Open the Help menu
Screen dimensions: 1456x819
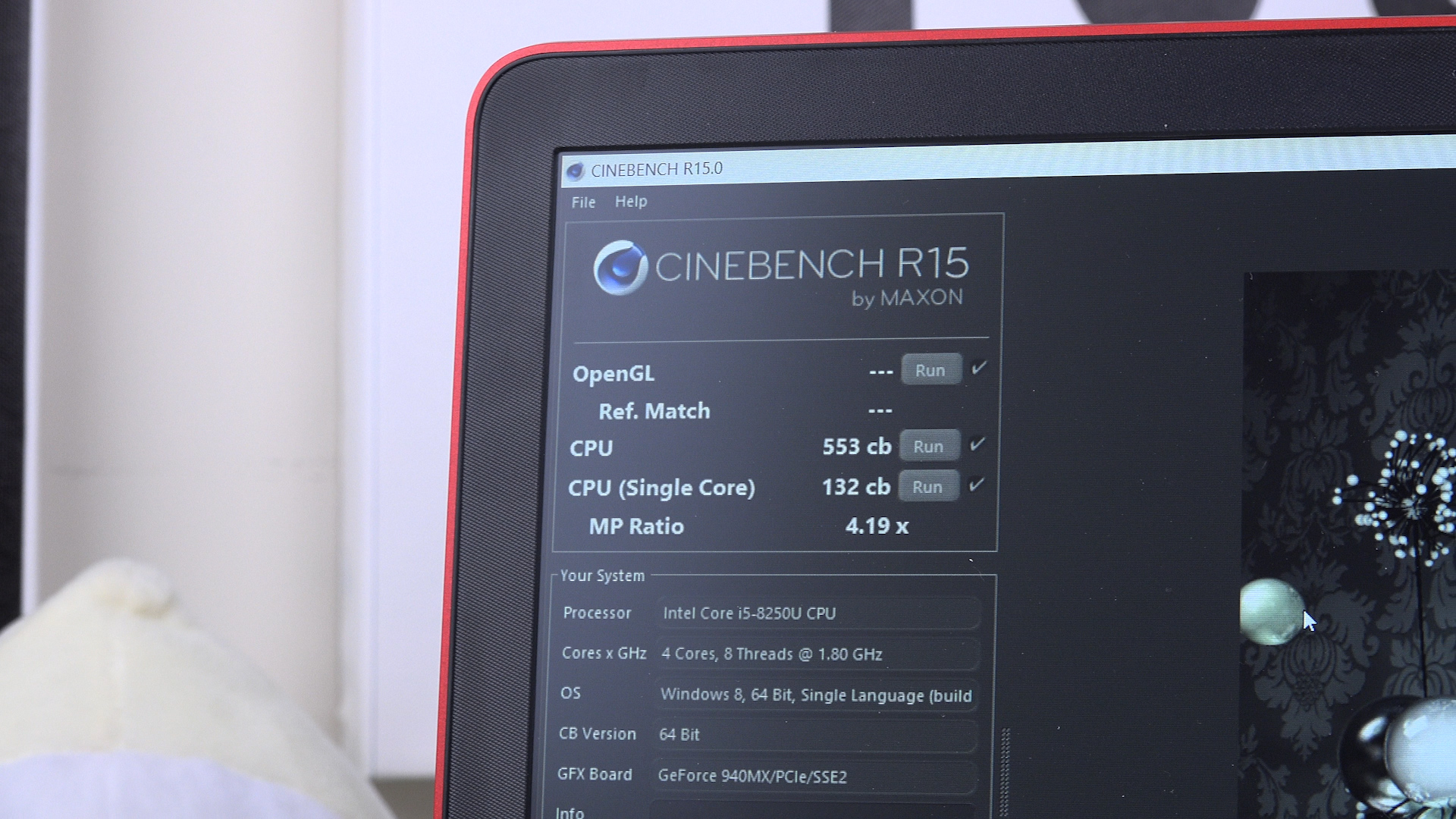[631, 202]
